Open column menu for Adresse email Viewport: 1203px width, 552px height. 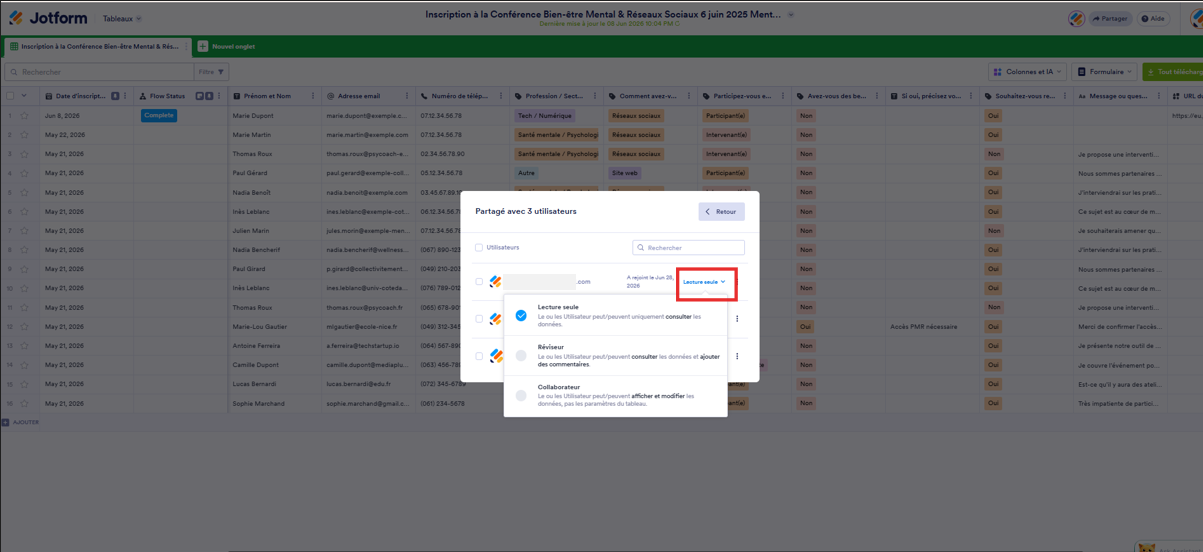(x=407, y=96)
